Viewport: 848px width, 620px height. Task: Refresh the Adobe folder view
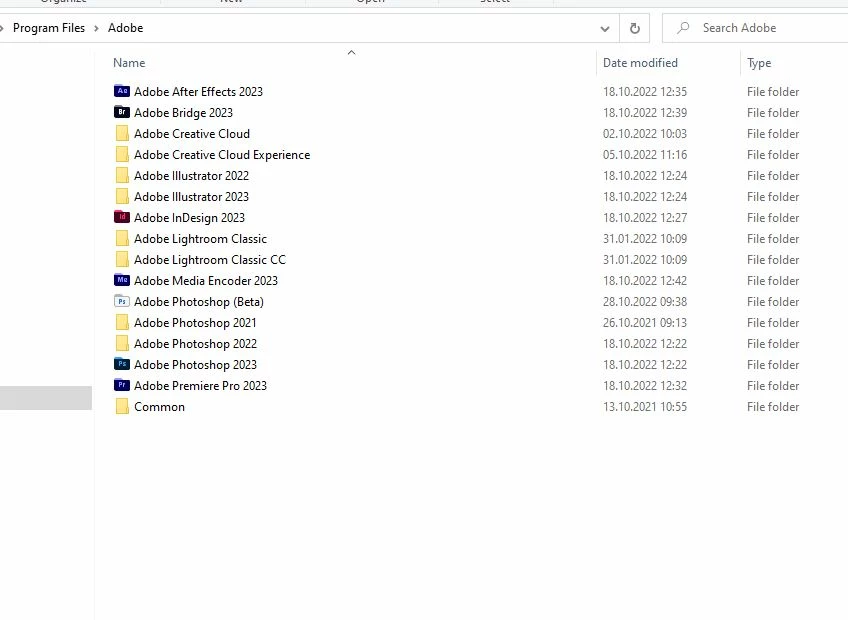coord(635,28)
